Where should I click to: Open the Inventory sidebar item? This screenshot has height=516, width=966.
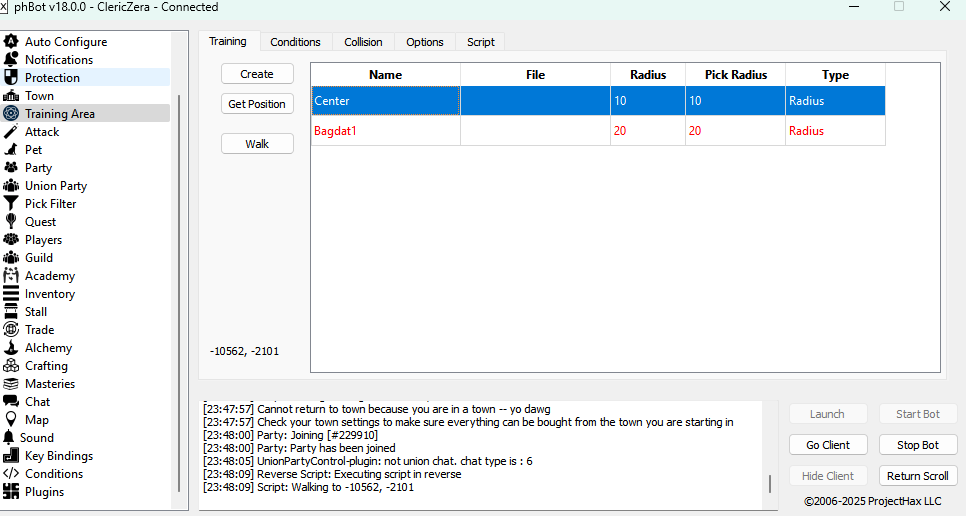(49, 294)
